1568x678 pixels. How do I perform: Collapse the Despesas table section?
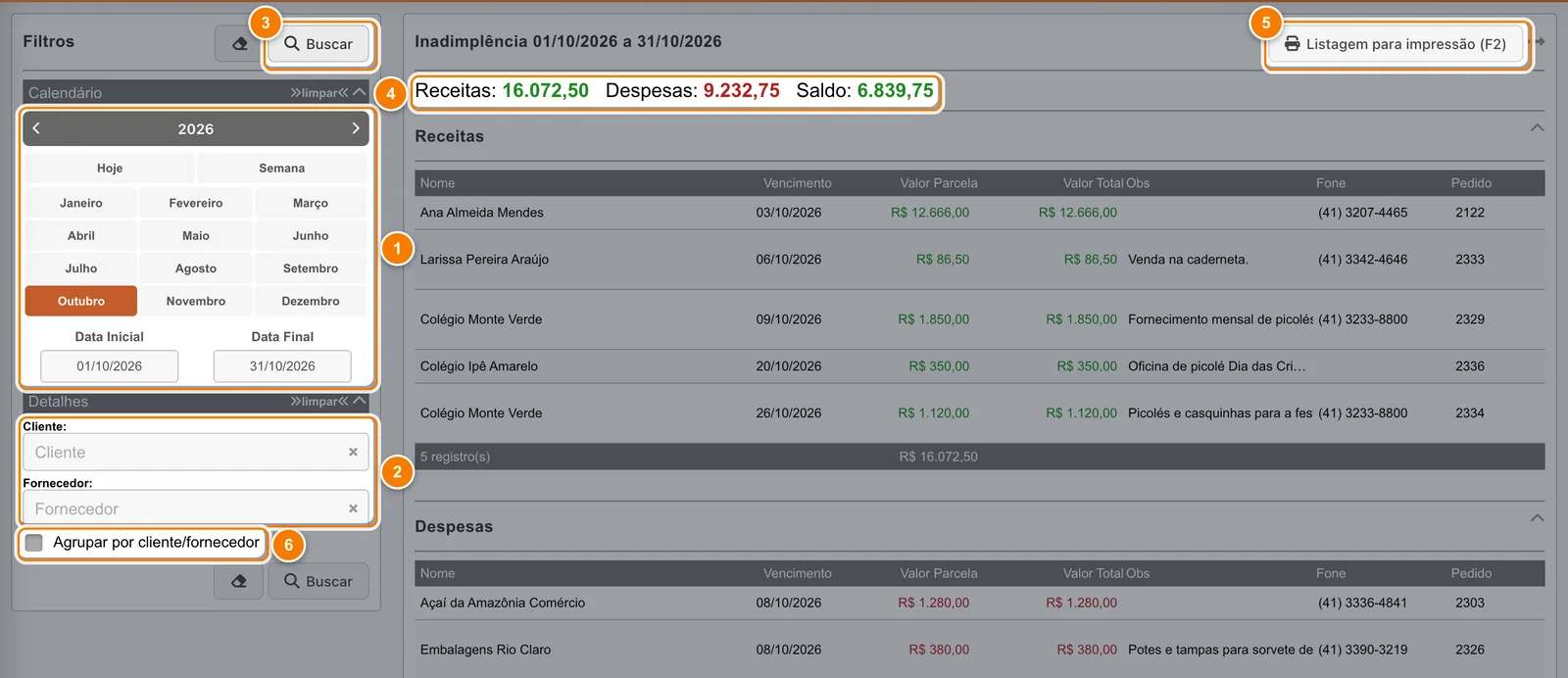(x=1537, y=518)
